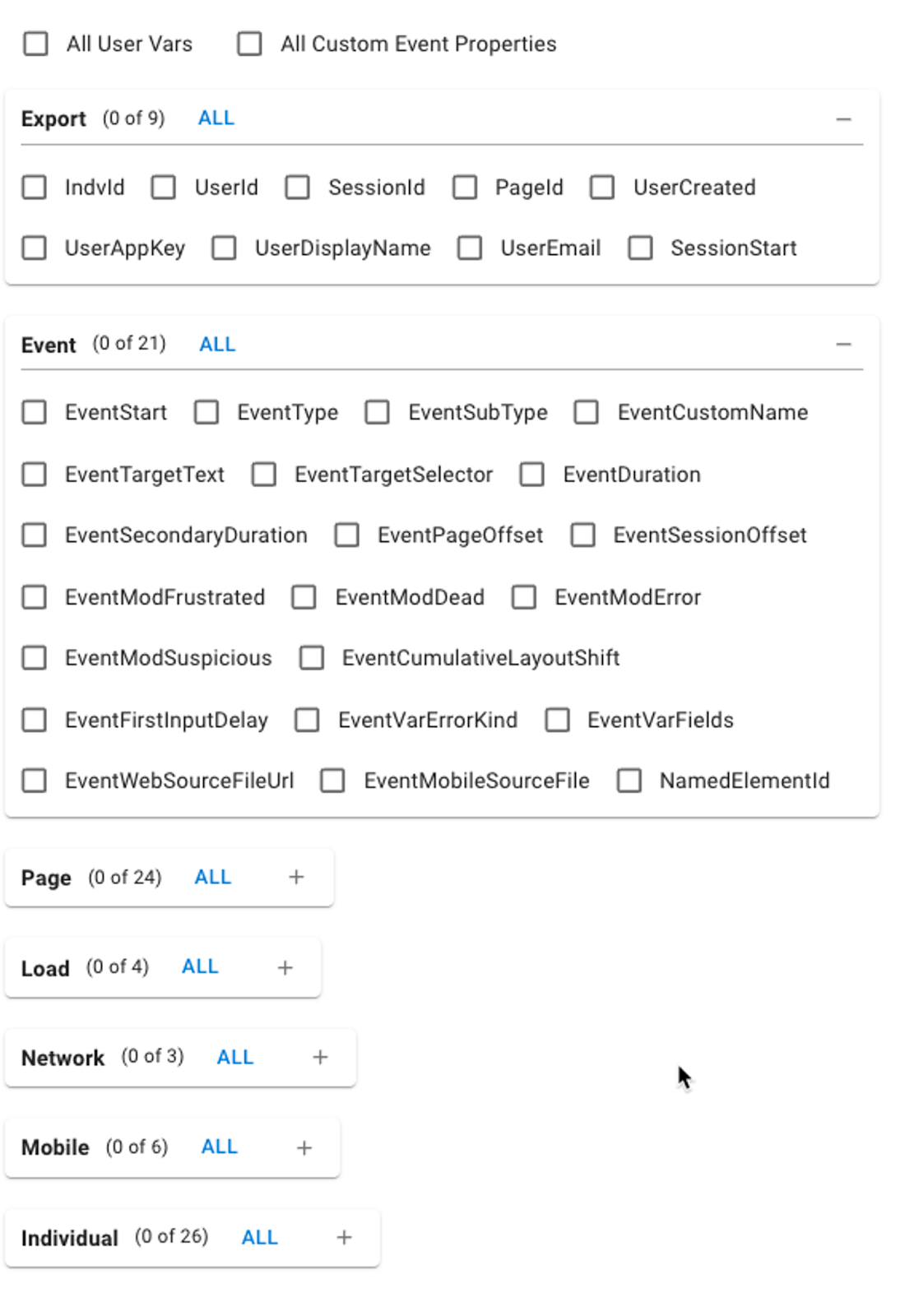Collapse the Export section with minus icon

[843, 119]
